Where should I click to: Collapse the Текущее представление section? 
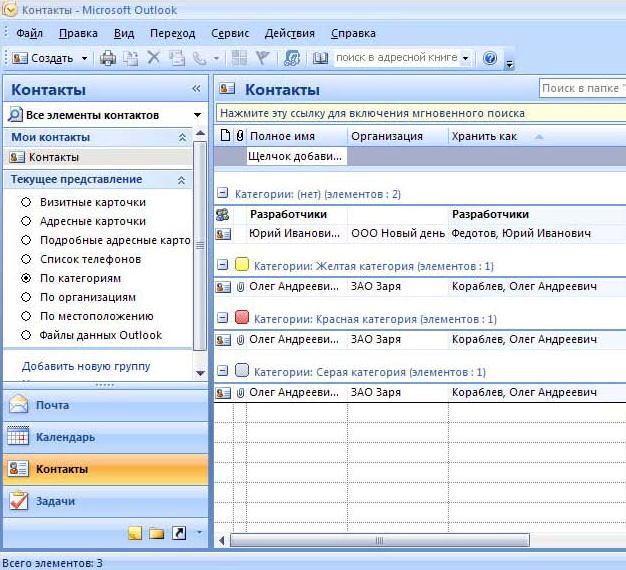pos(181,180)
